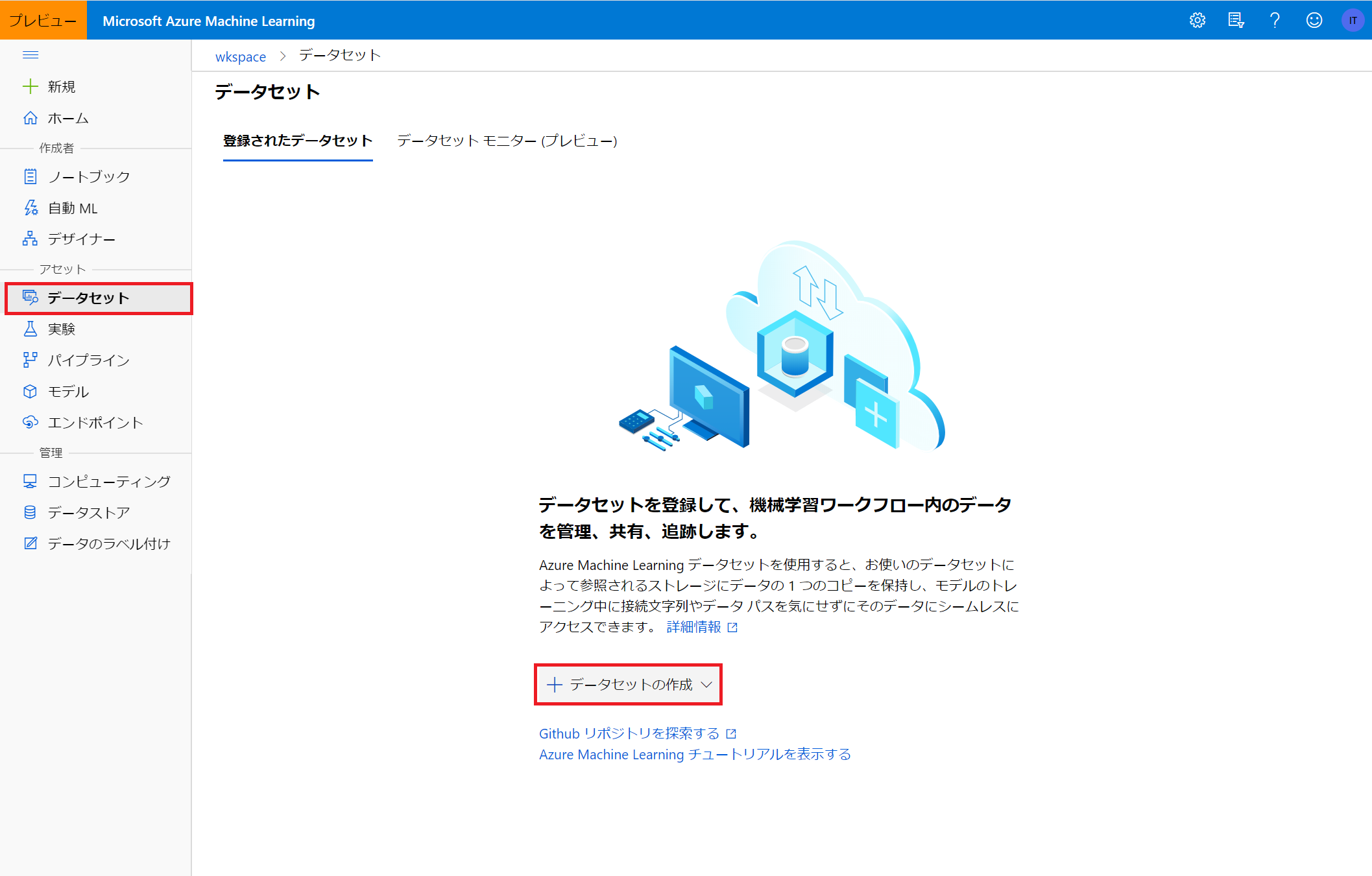Viewport: 1372px width, 876px height.
Task: Select the データのラベル付け icon
Action: (30, 543)
